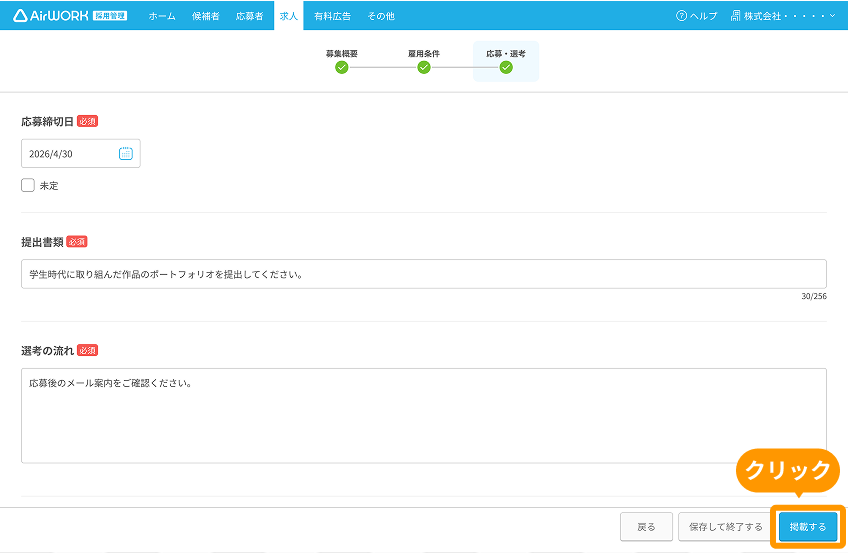
Task: Open the 候補者 menu
Action: click(206, 16)
